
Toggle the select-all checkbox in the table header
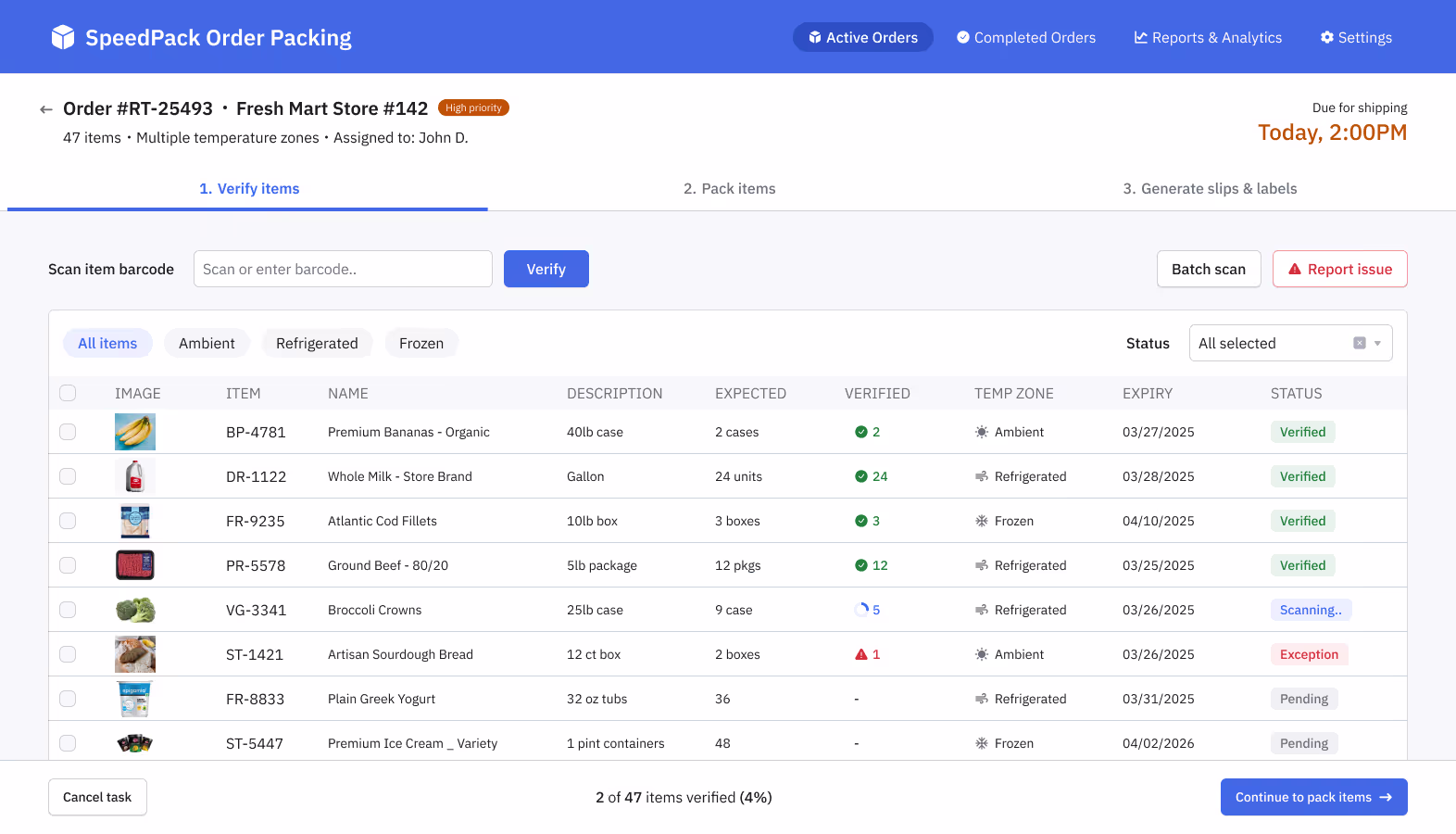coord(68,393)
